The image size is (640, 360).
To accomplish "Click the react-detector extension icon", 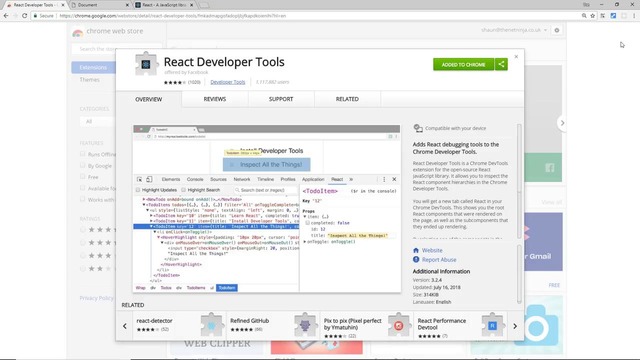I will click(212, 325).
